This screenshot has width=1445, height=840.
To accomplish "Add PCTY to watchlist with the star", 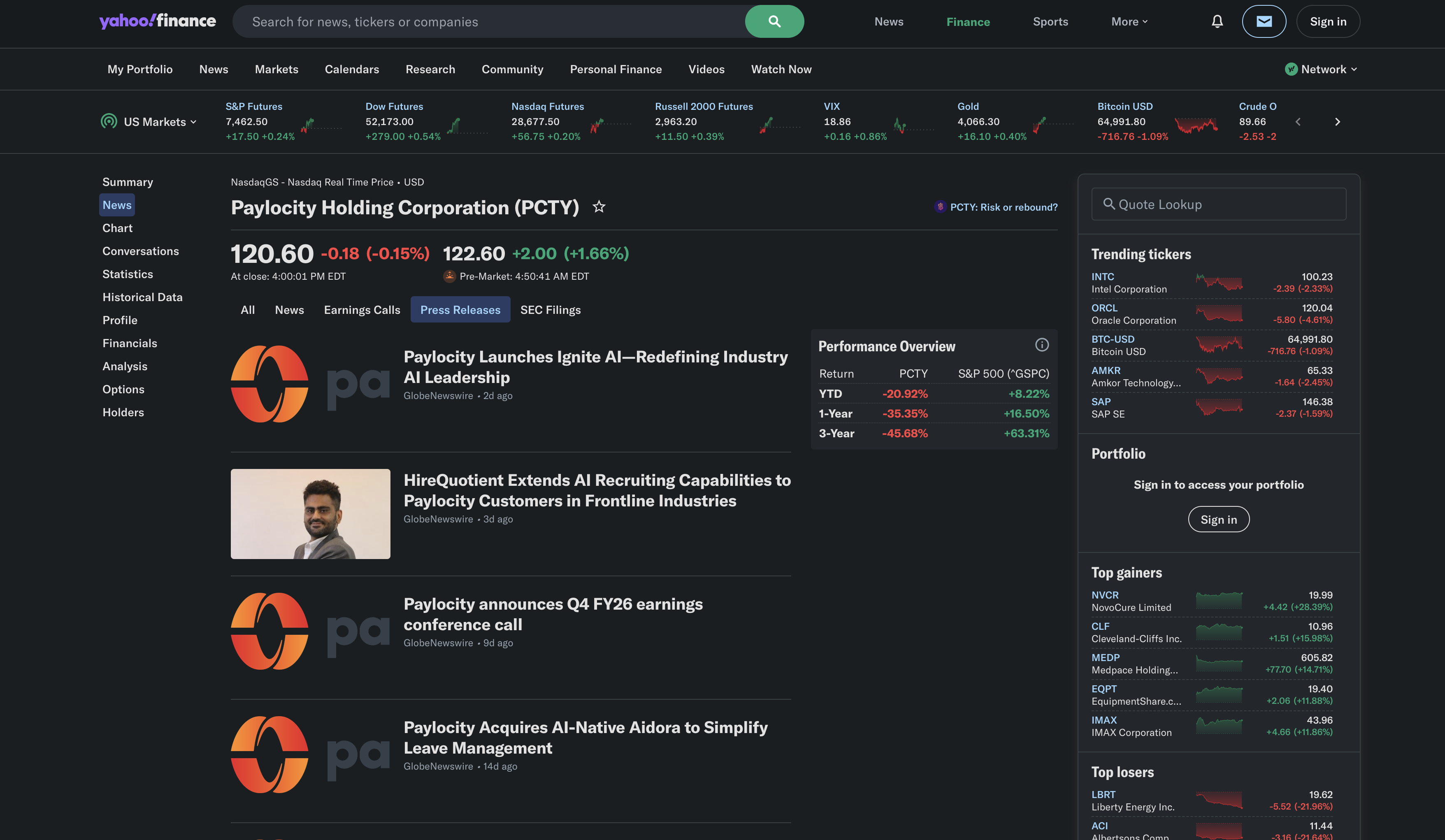I will tap(599, 207).
